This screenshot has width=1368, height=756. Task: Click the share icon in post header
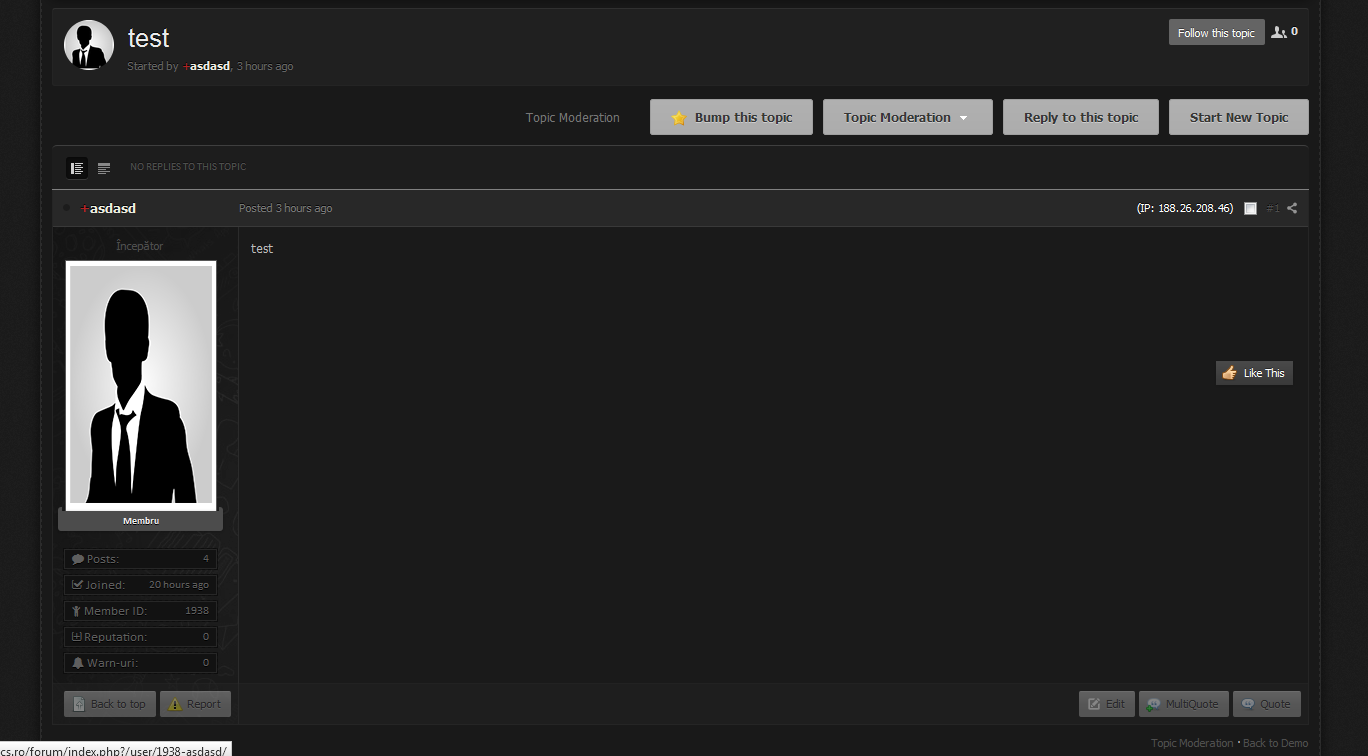coord(1292,208)
